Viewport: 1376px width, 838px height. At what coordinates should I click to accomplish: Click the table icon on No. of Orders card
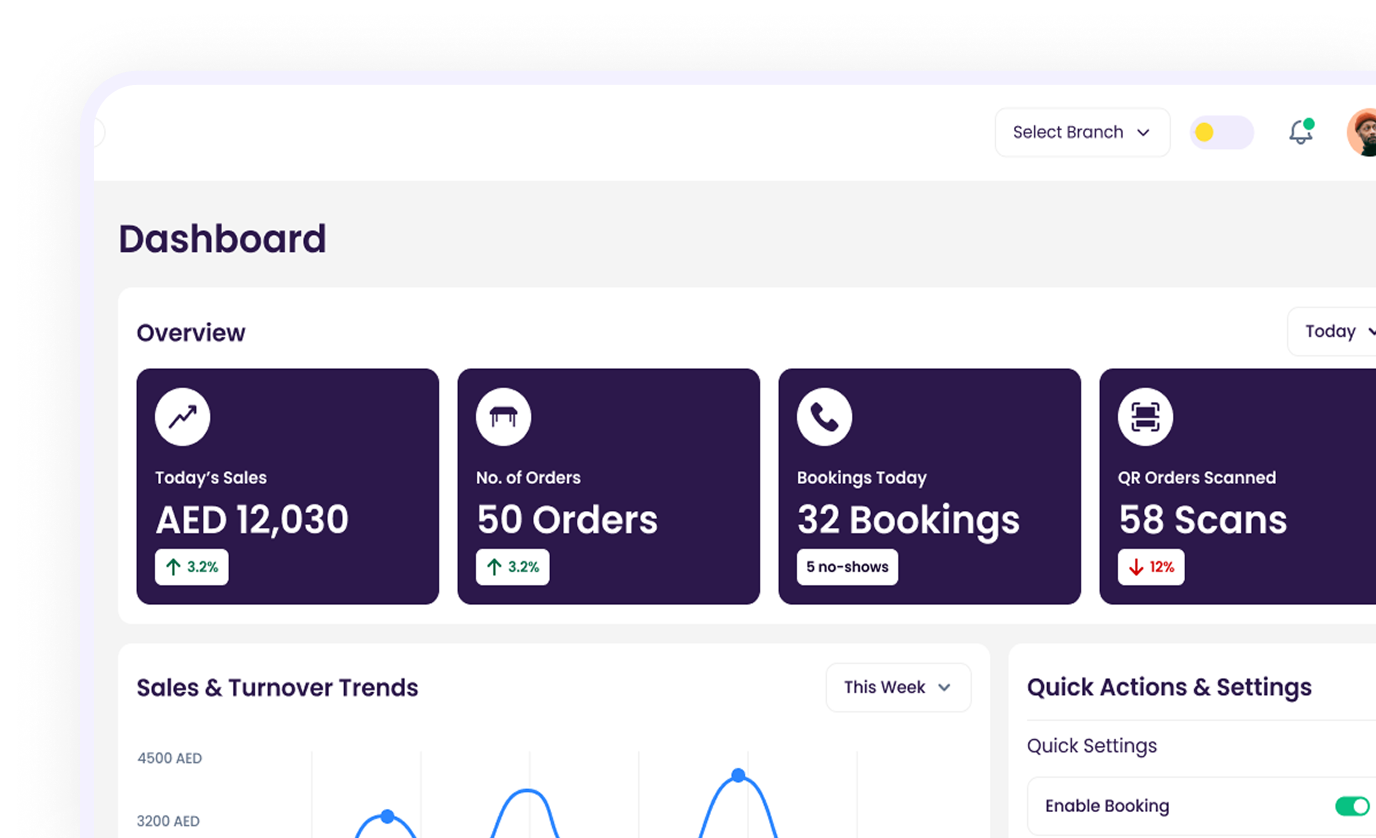point(503,416)
